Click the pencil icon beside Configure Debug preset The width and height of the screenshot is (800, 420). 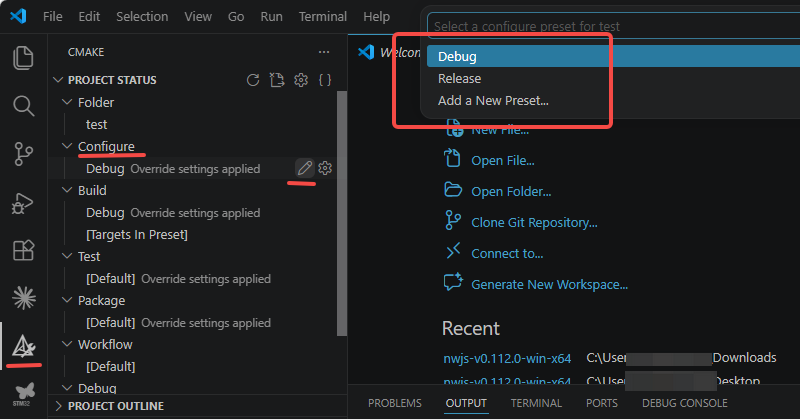pos(305,168)
